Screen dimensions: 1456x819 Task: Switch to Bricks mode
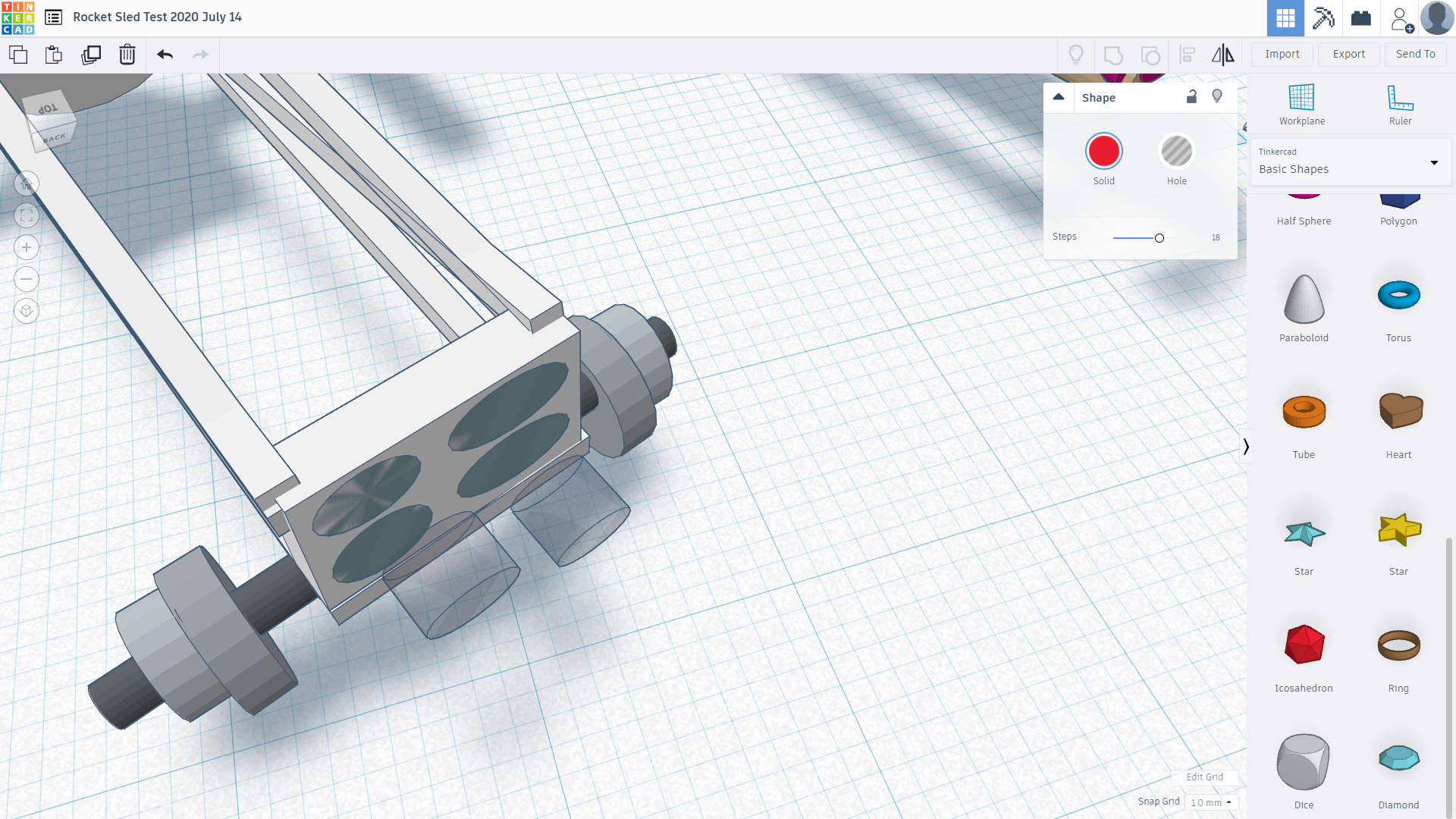coord(1361,18)
